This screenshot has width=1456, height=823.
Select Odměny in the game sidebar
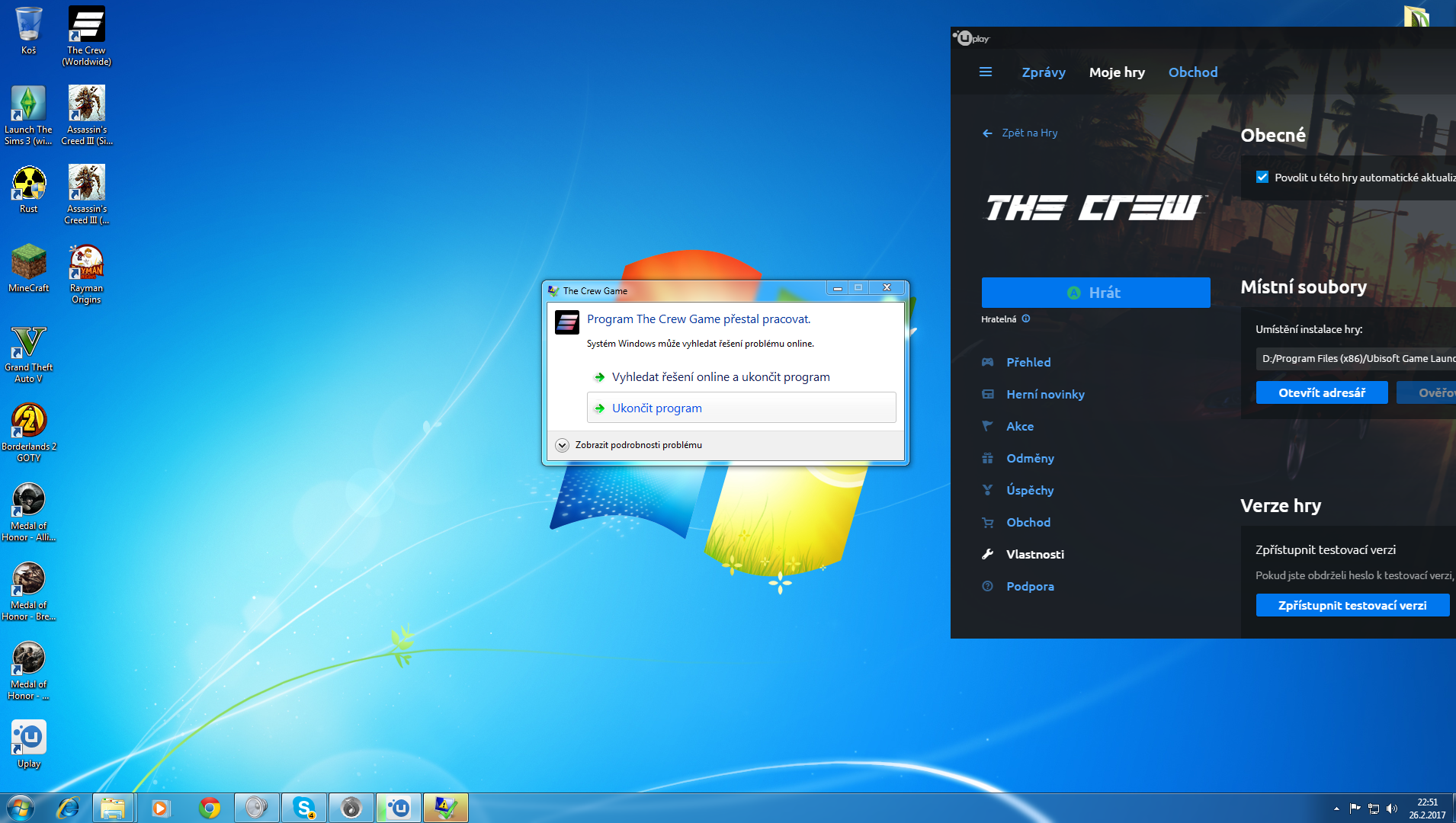pos(1030,459)
